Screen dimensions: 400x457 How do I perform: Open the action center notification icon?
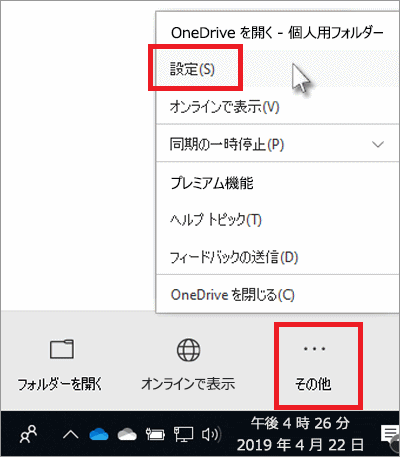coord(389,435)
